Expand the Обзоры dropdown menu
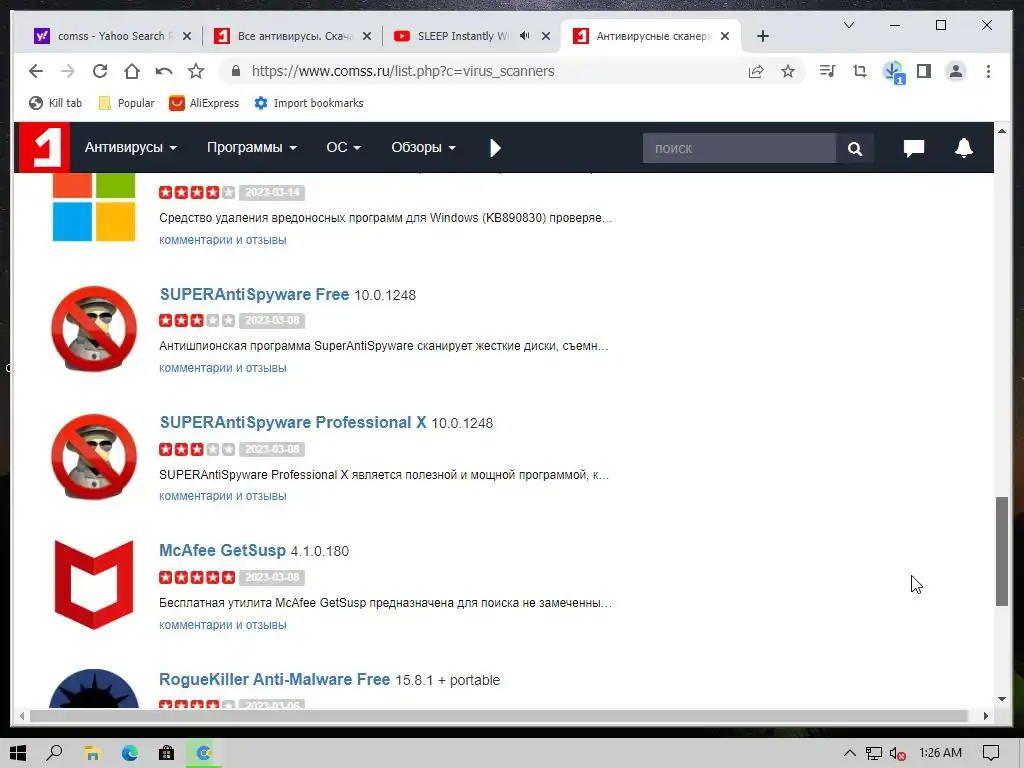This screenshot has width=1024, height=768. point(423,148)
